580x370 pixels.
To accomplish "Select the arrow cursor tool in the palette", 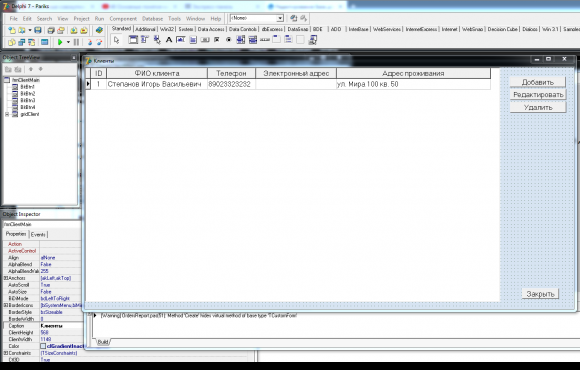I will [117, 40].
